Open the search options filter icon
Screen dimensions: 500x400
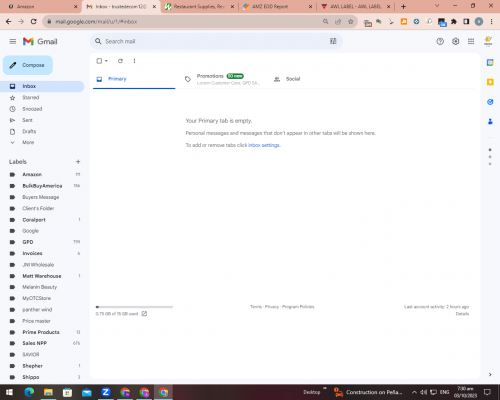(x=333, y=41)
